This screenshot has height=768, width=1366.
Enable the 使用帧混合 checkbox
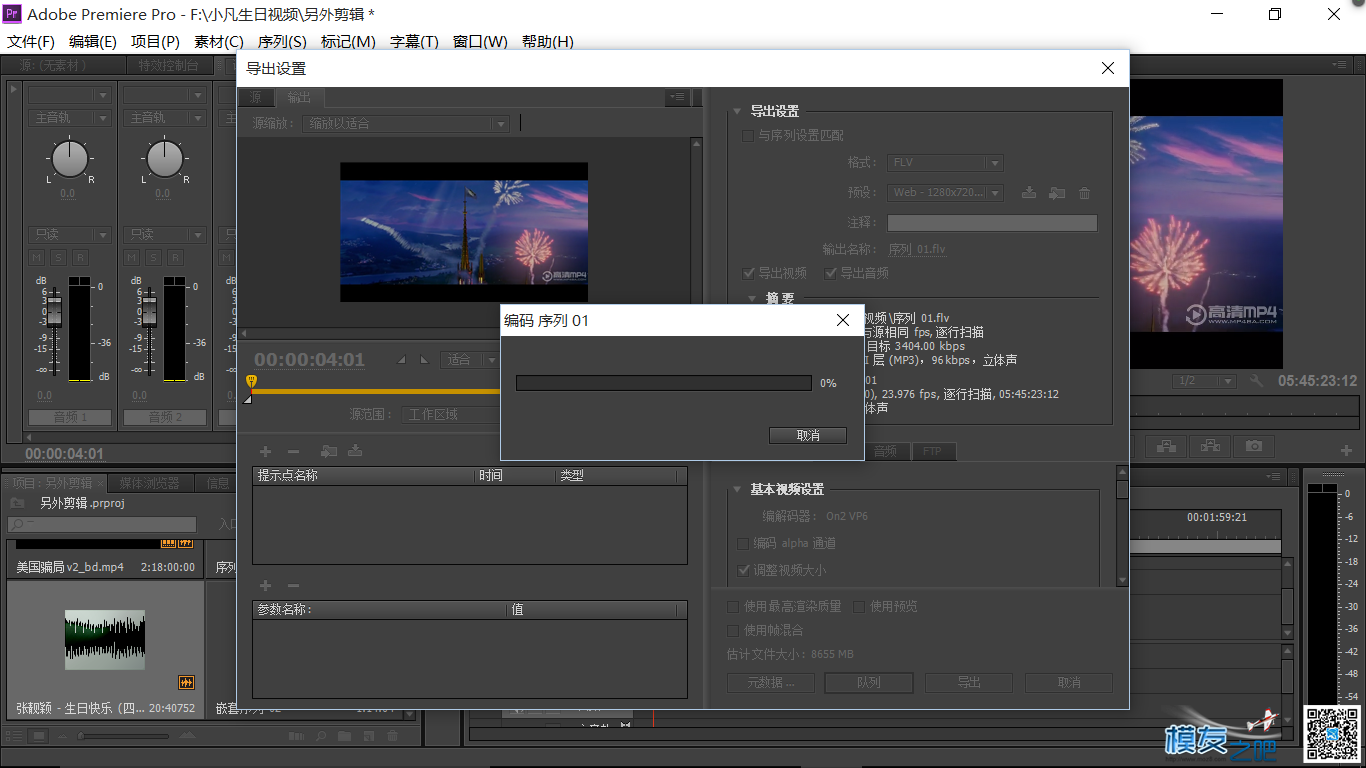tap(733, 630)
